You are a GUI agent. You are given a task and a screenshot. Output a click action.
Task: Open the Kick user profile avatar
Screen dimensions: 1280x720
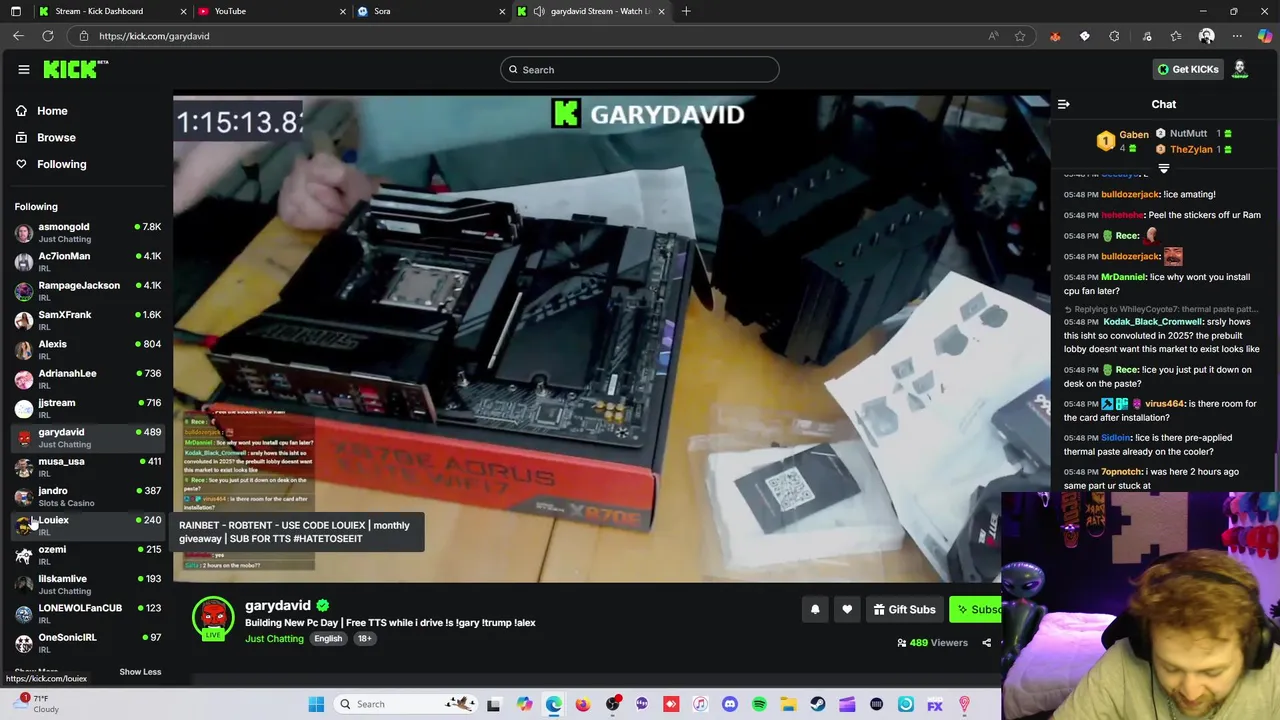click(1240, 69)
